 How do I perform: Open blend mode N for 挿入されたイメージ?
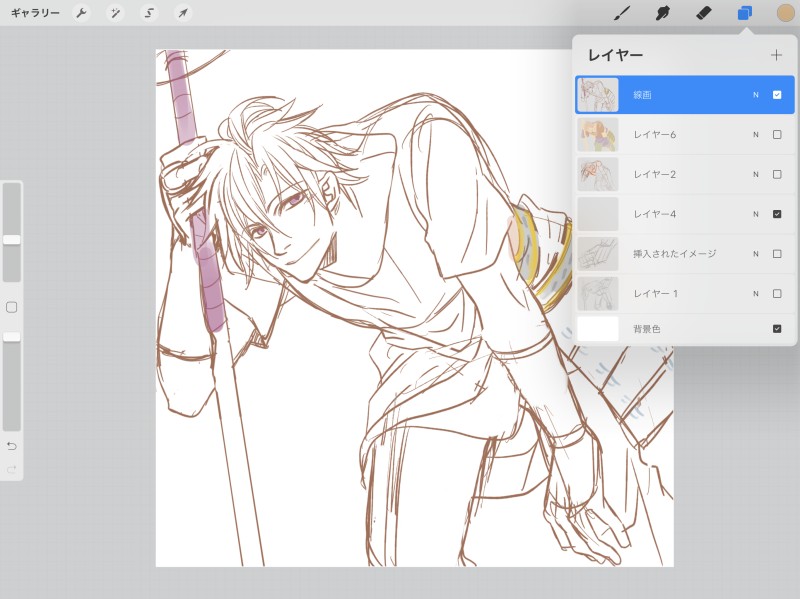[756, 254]
